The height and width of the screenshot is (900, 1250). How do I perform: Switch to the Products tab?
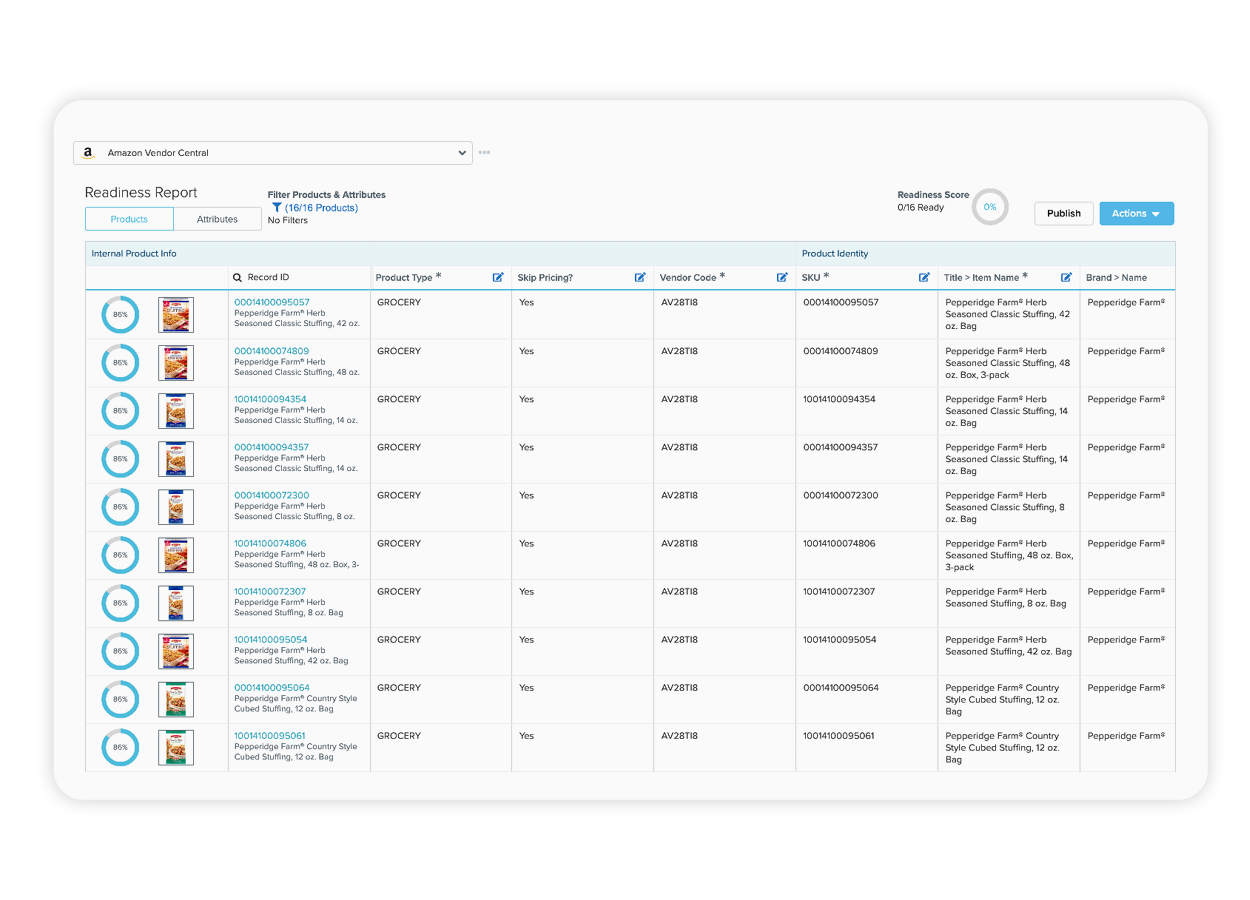tap(129, 219)
